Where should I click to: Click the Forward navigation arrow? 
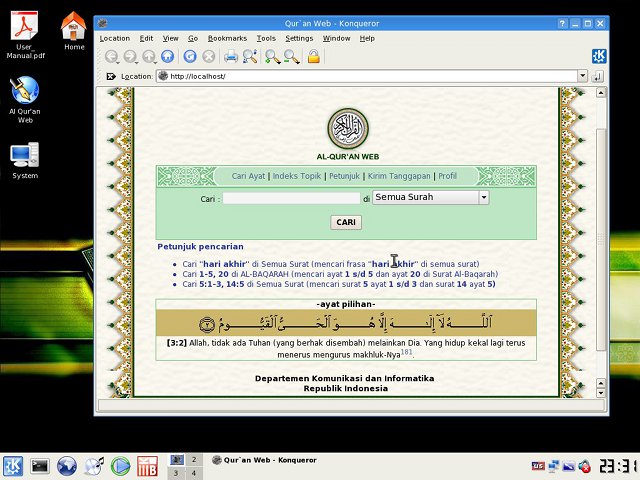130,56
